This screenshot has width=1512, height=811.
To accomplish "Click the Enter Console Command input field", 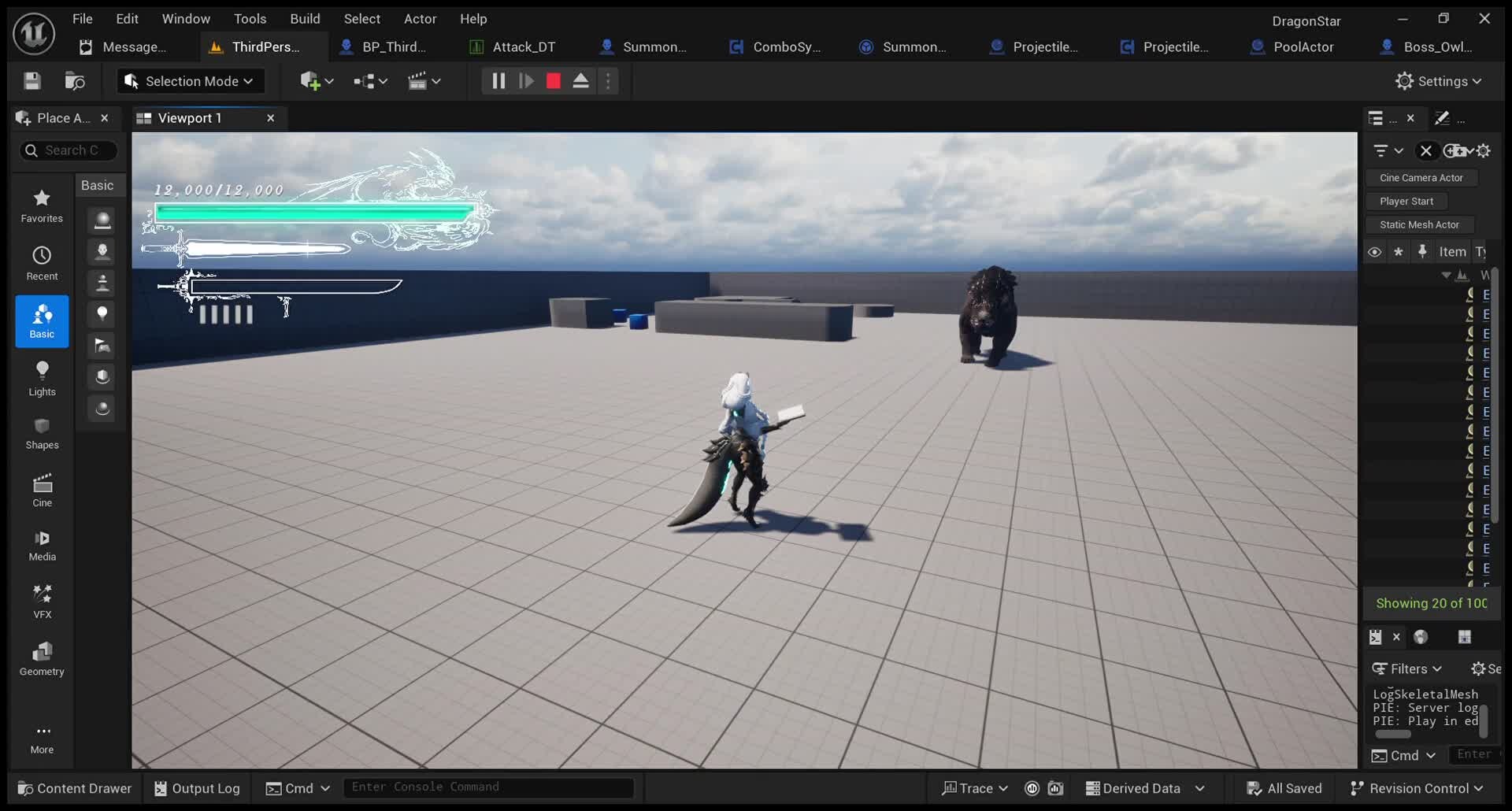I will click(x=488, y=787).
